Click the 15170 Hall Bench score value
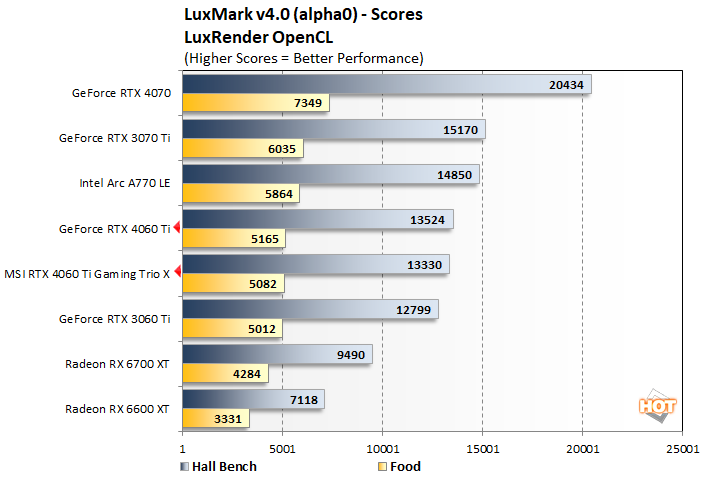 pos(460,130)
